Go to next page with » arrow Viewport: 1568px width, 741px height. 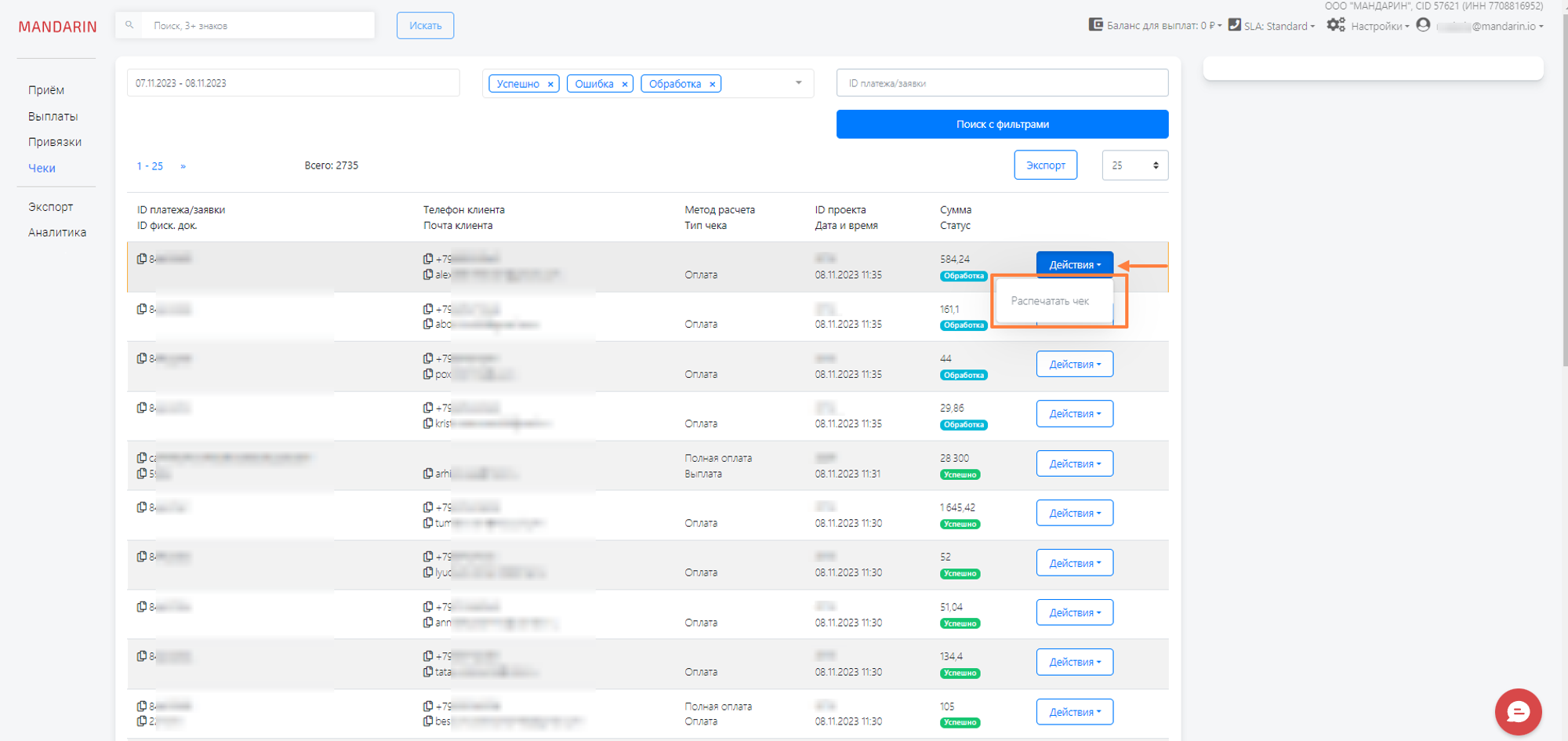(183, 166)
